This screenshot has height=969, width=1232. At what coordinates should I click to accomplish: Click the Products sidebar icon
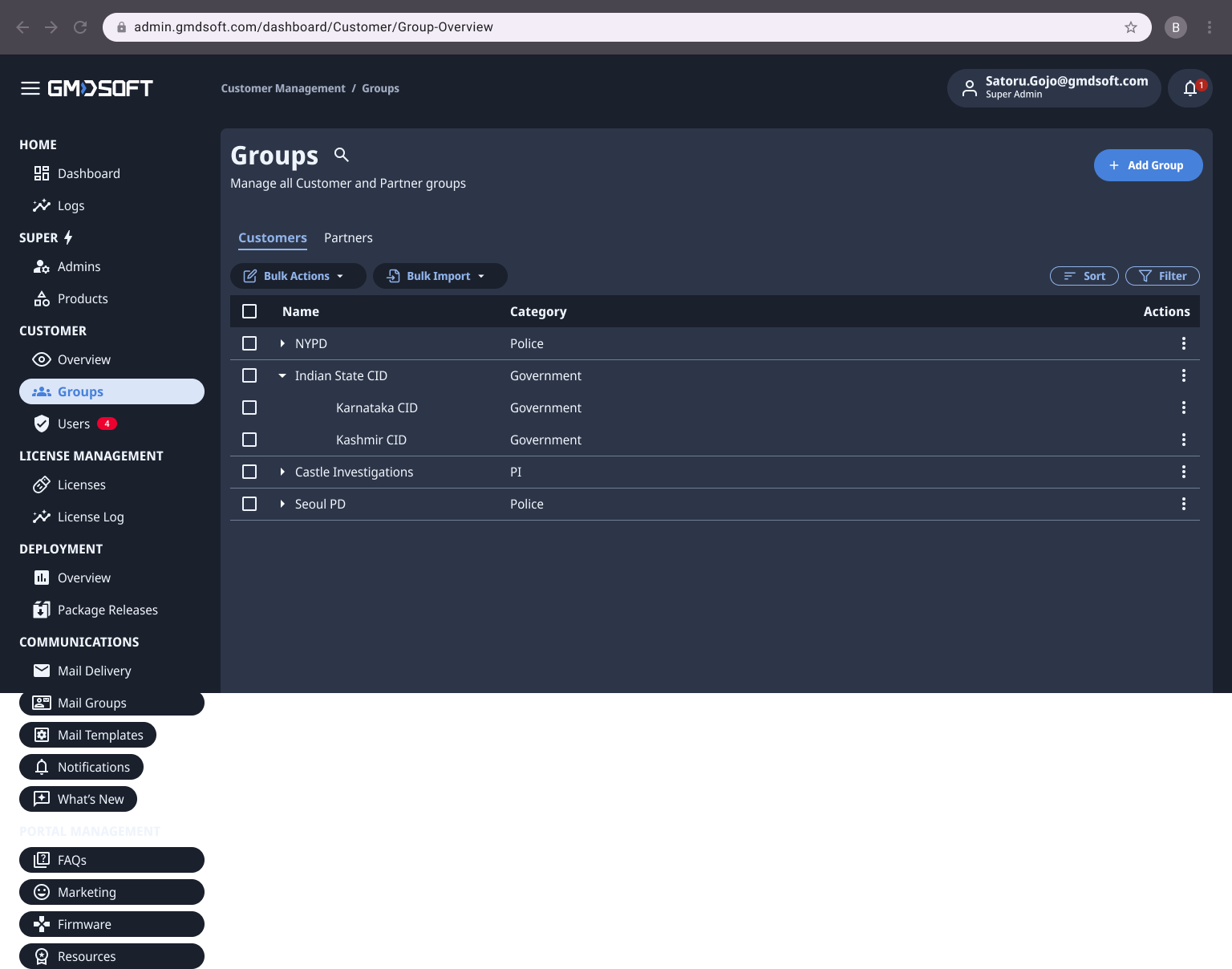[x=42, y=298]
